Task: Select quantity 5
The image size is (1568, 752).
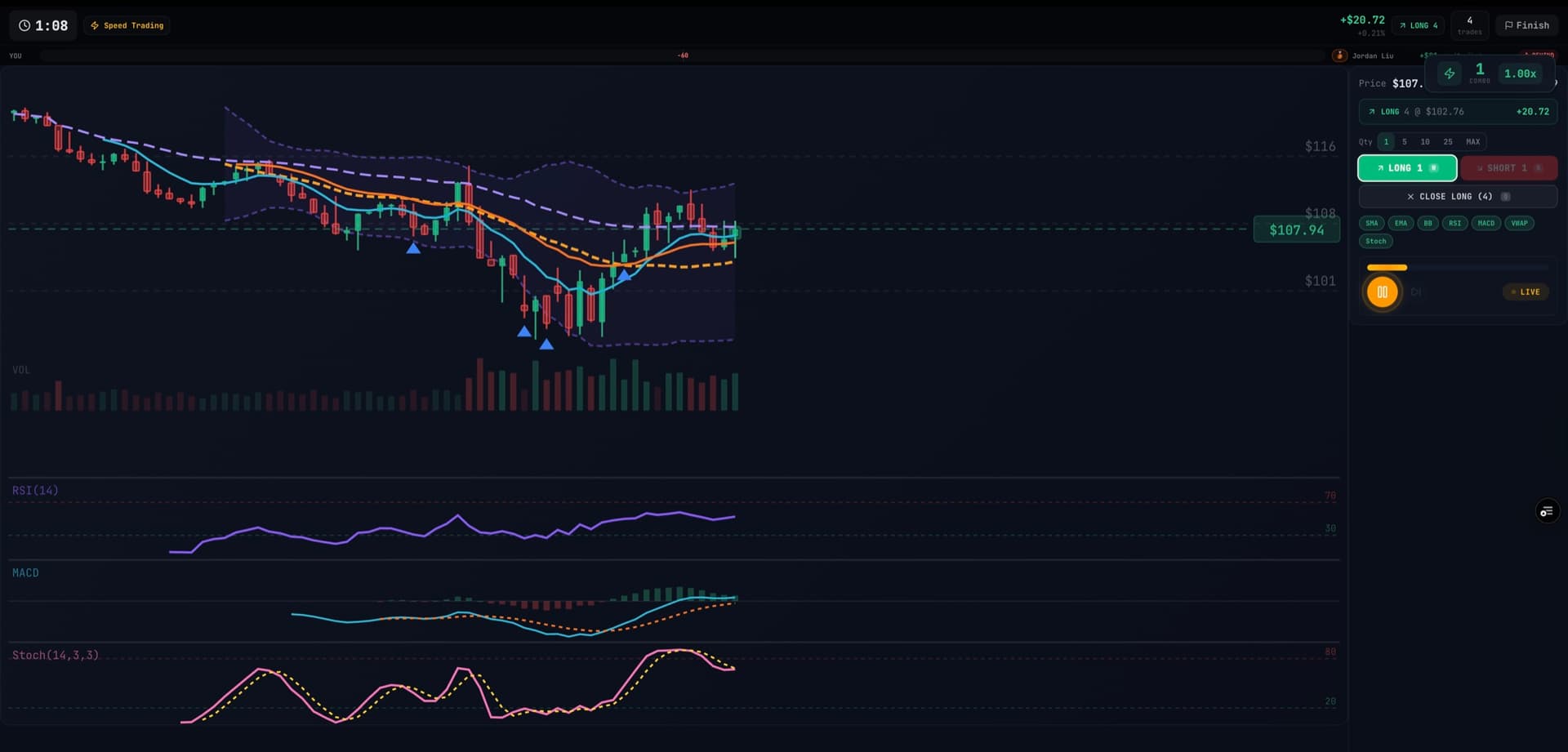Action: point(1404,142)
